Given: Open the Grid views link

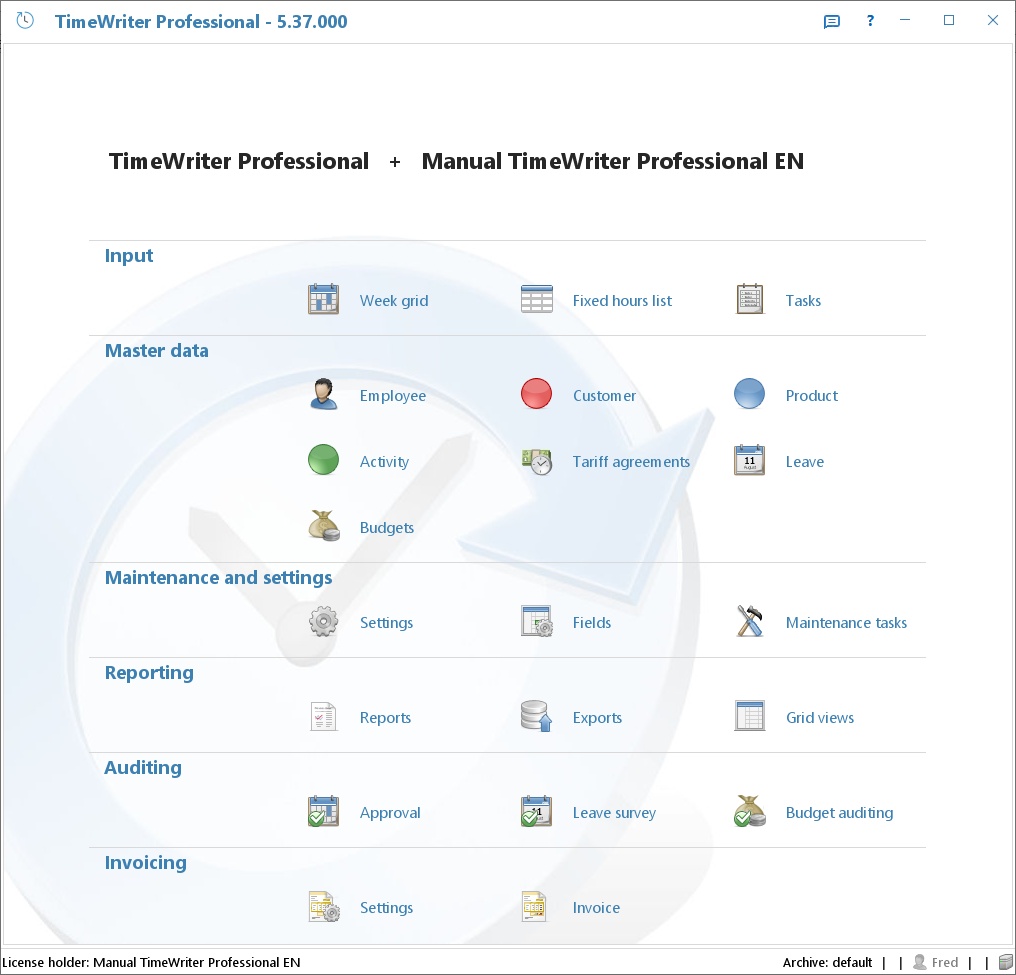Looking at the screenshot, I should click(x=820, y=718).
